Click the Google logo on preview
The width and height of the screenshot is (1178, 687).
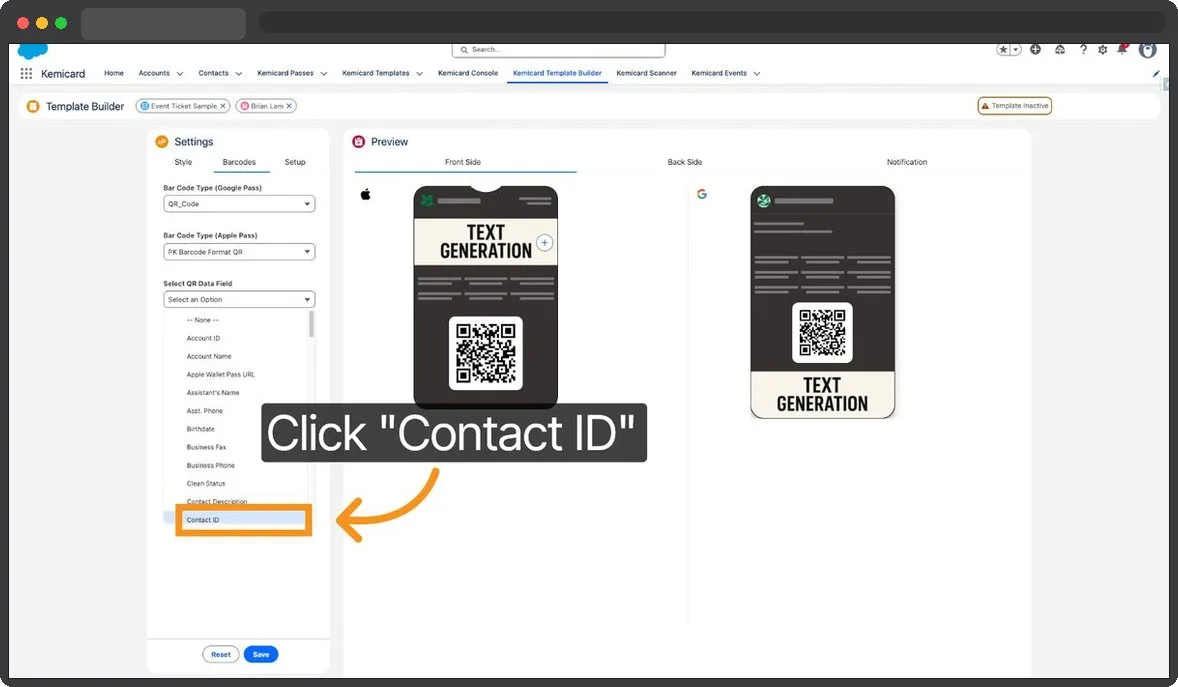tap(702, 194)
